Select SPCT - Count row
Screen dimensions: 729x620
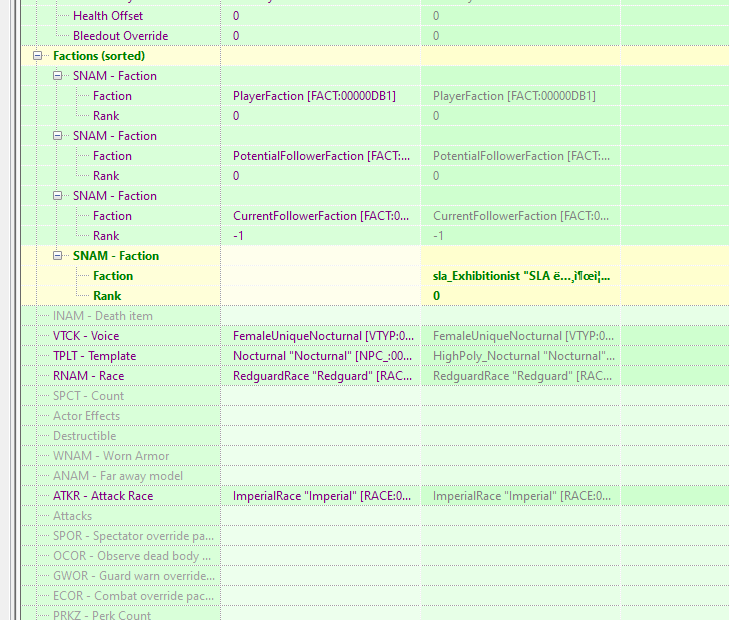tap(88, 396)
